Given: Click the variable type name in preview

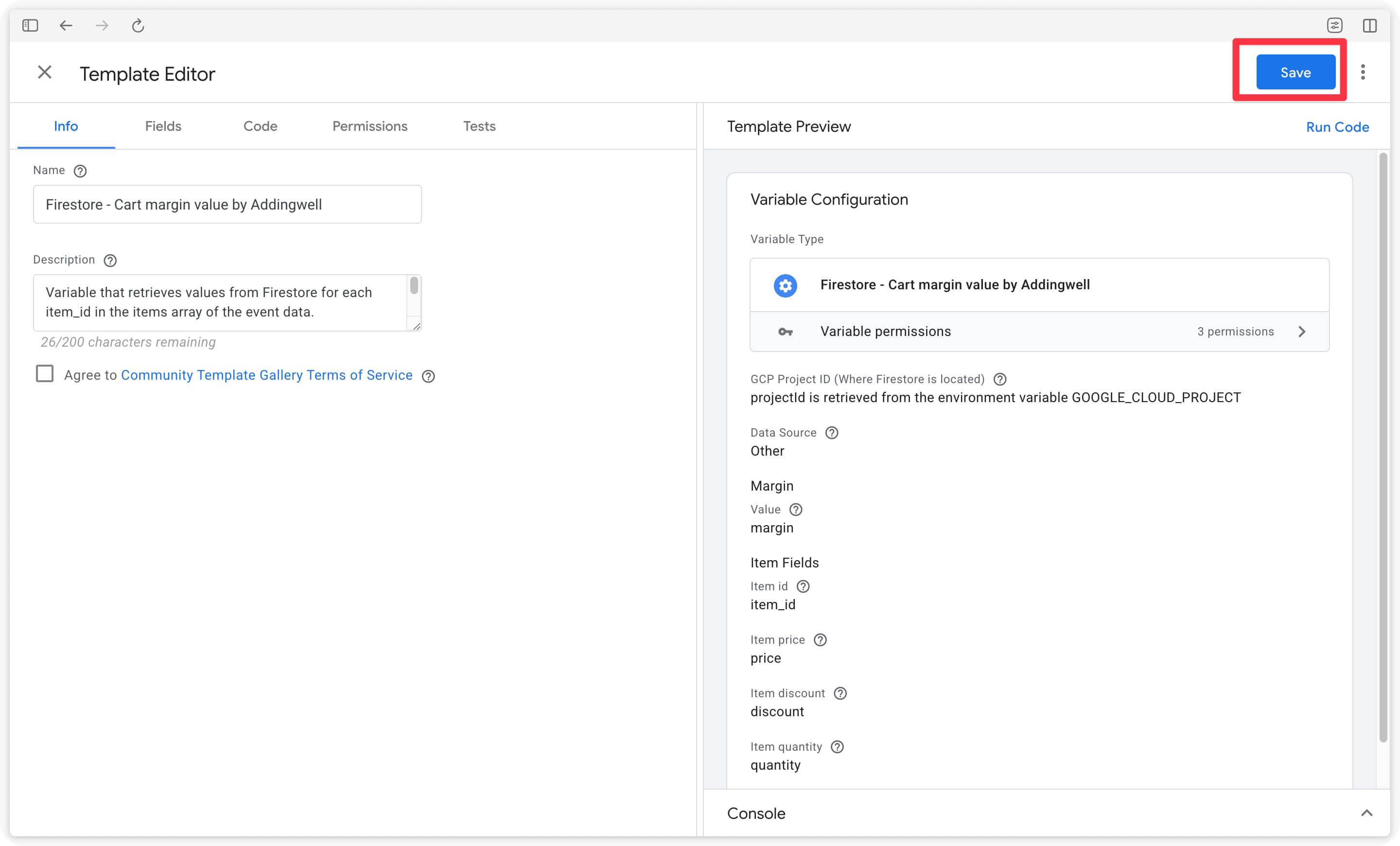Looking at the screenshot, I should pyautogui.click(x=955, y=285).
